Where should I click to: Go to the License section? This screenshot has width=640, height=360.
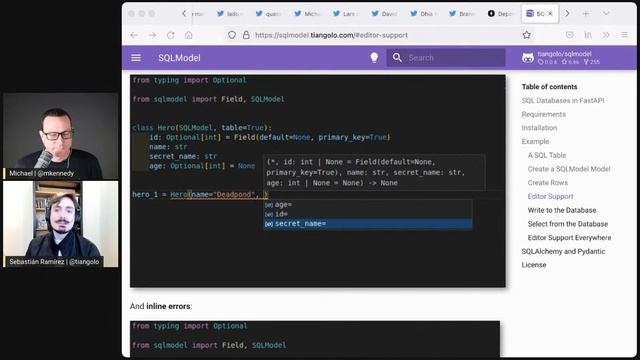533,265
